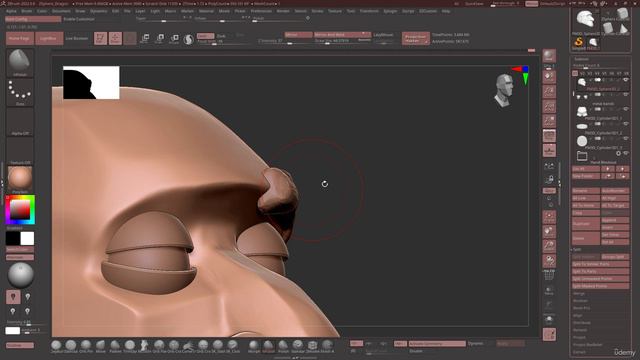Image resolution: width=640 pixels, height=360 pixels.
Task: Toggle eye visibility of first subtool
Action: (626, 80)
